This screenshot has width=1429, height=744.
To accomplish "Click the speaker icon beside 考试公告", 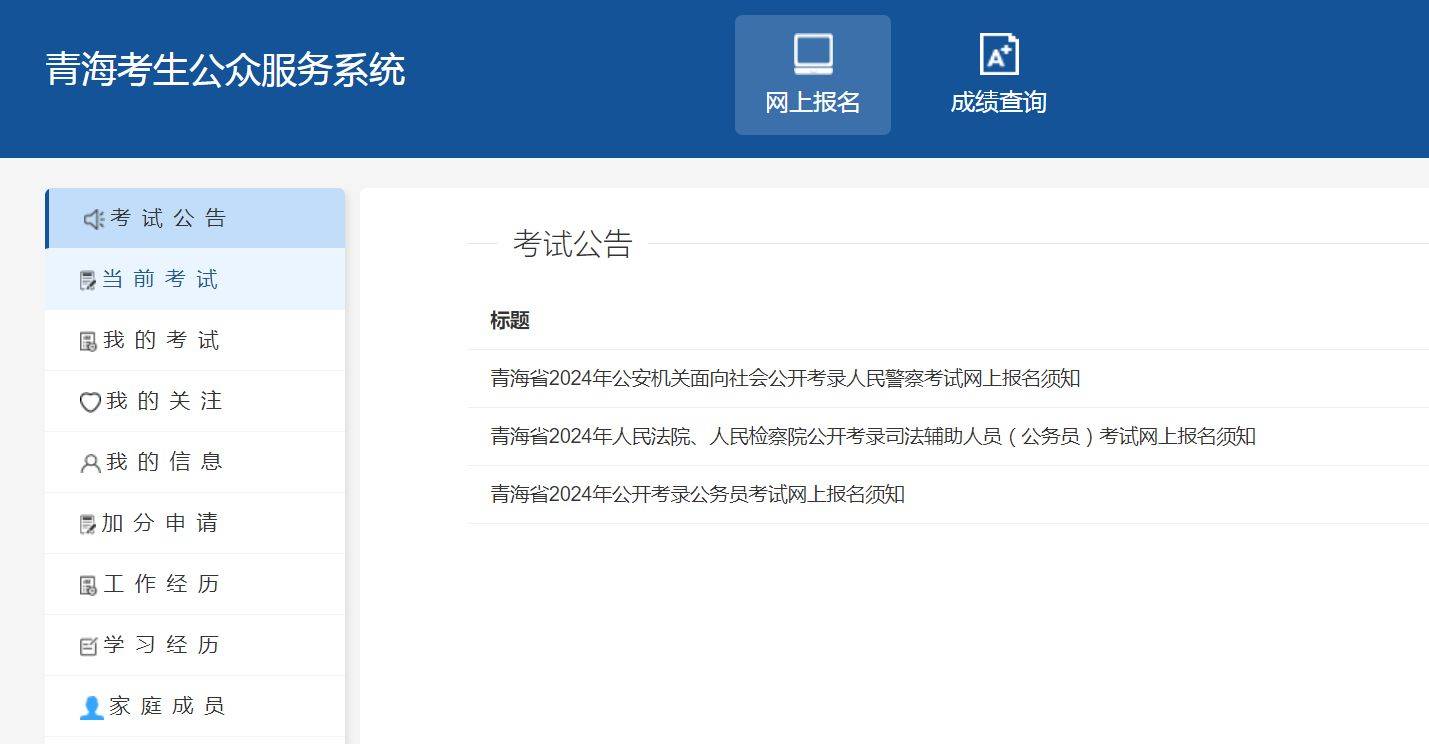I will point(93,219).
